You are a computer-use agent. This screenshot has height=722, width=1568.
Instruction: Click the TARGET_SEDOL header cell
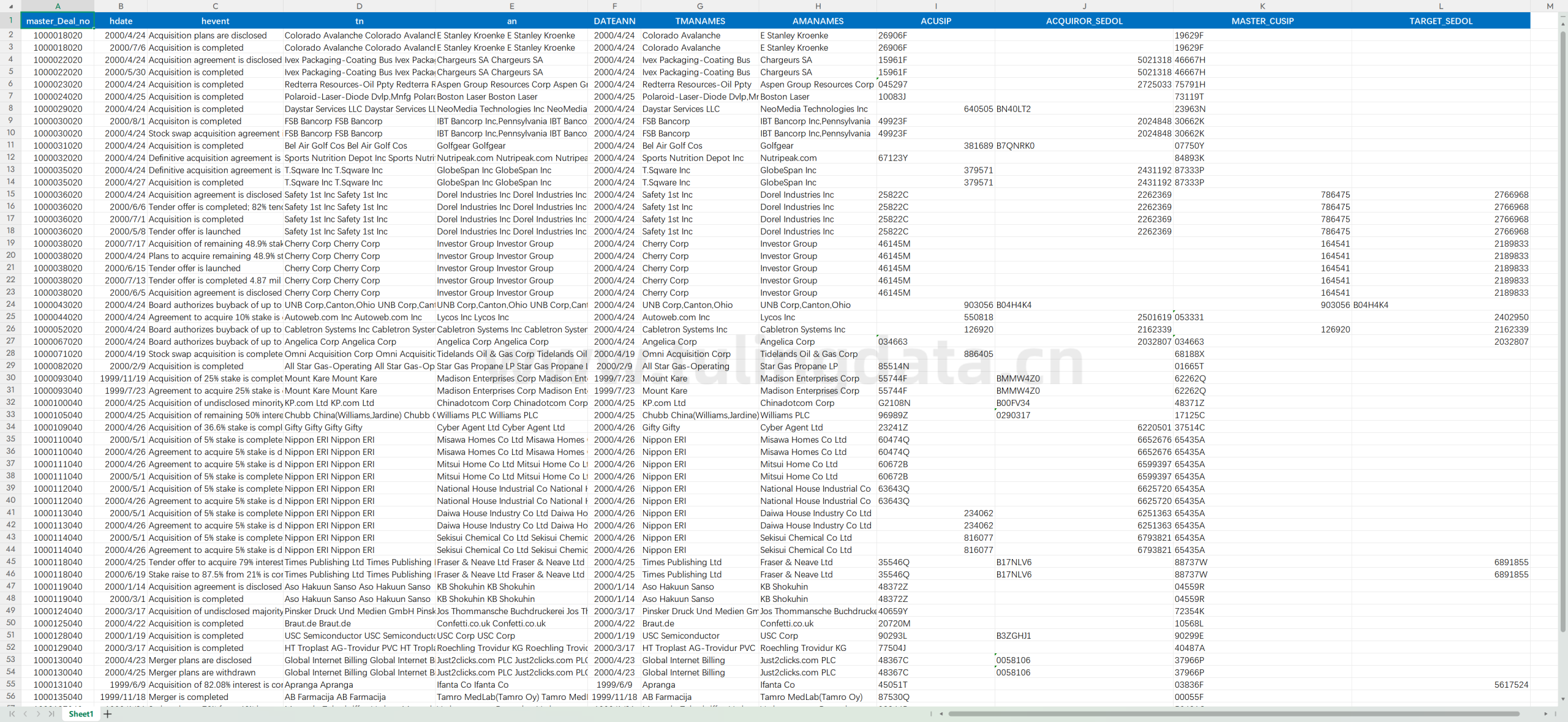1441,21
